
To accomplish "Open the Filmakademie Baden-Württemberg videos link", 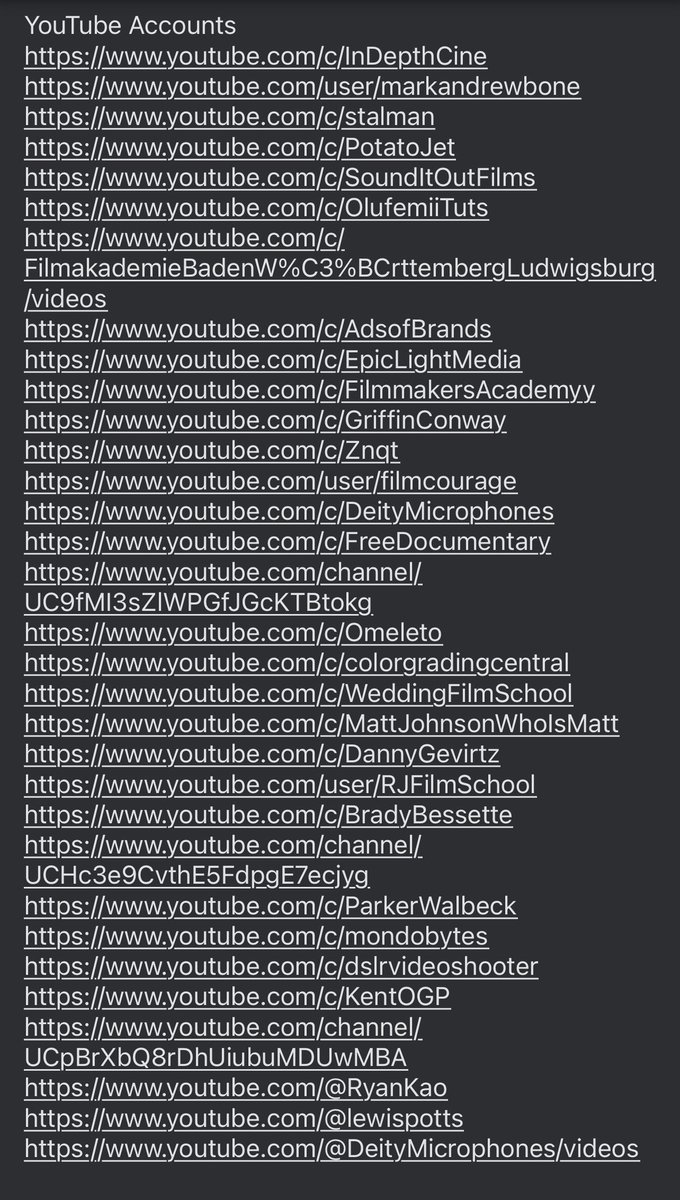I will pyautogui.click(x=340, y=268).
